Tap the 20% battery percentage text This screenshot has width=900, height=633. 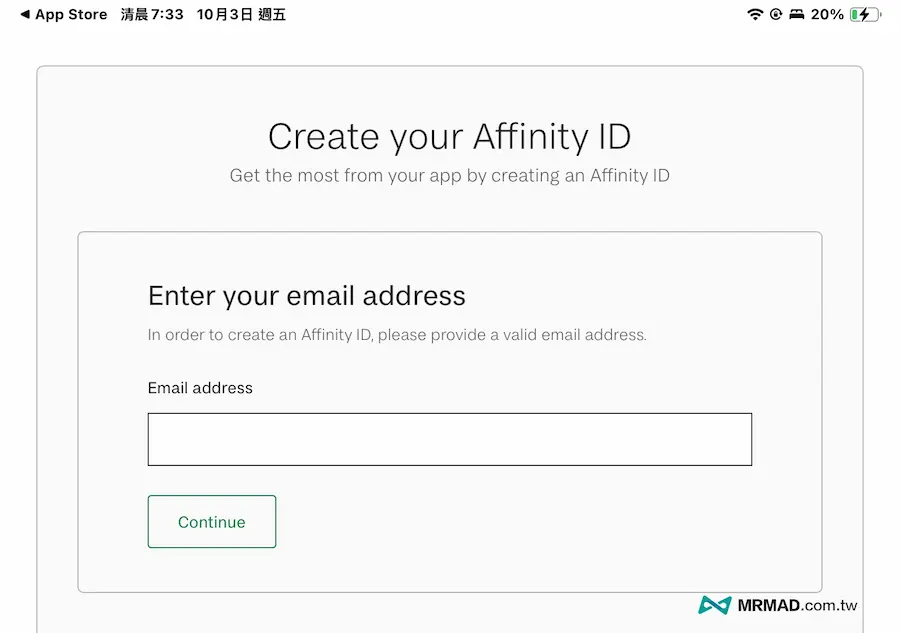827,14
